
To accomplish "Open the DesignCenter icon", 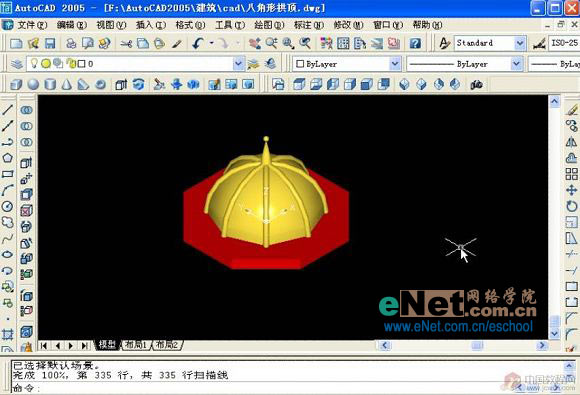I will click(x=343, y=44).
